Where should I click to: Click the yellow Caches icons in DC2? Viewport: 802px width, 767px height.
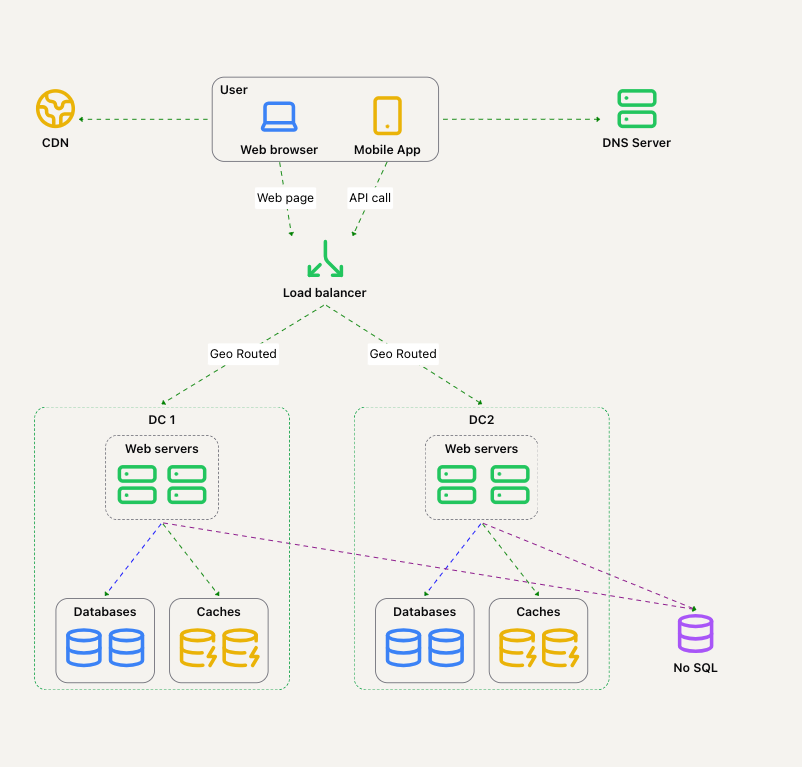pos(539,648)
